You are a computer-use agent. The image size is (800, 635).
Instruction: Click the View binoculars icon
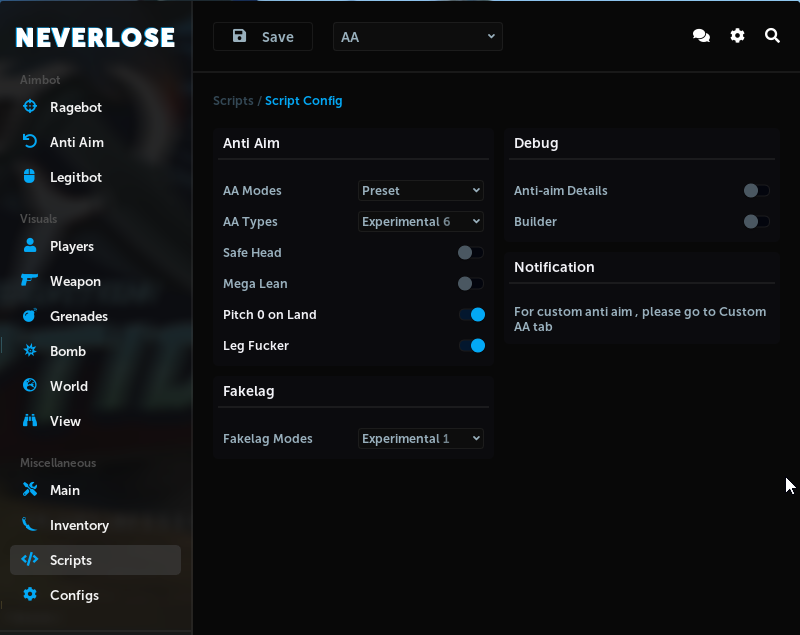30,421
